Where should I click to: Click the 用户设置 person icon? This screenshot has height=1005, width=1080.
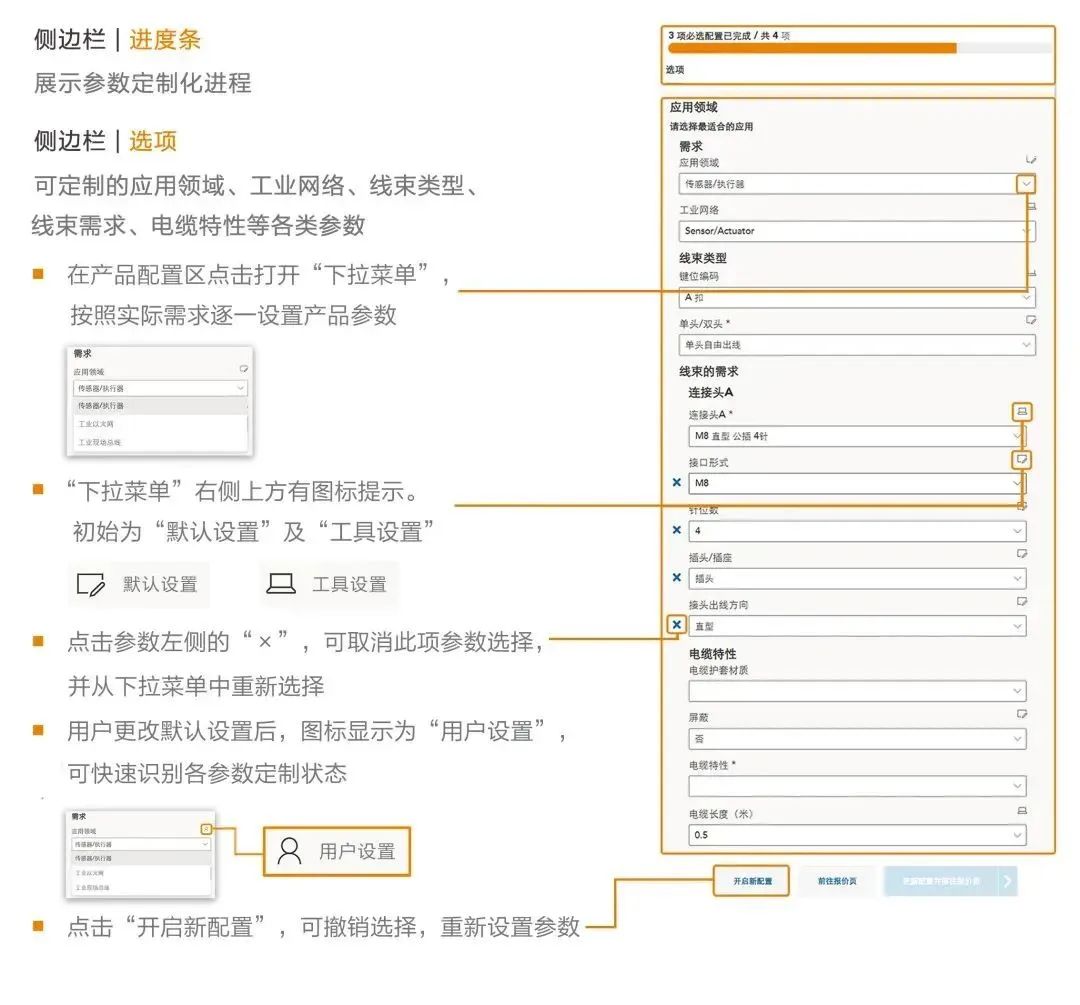point(289,851)
